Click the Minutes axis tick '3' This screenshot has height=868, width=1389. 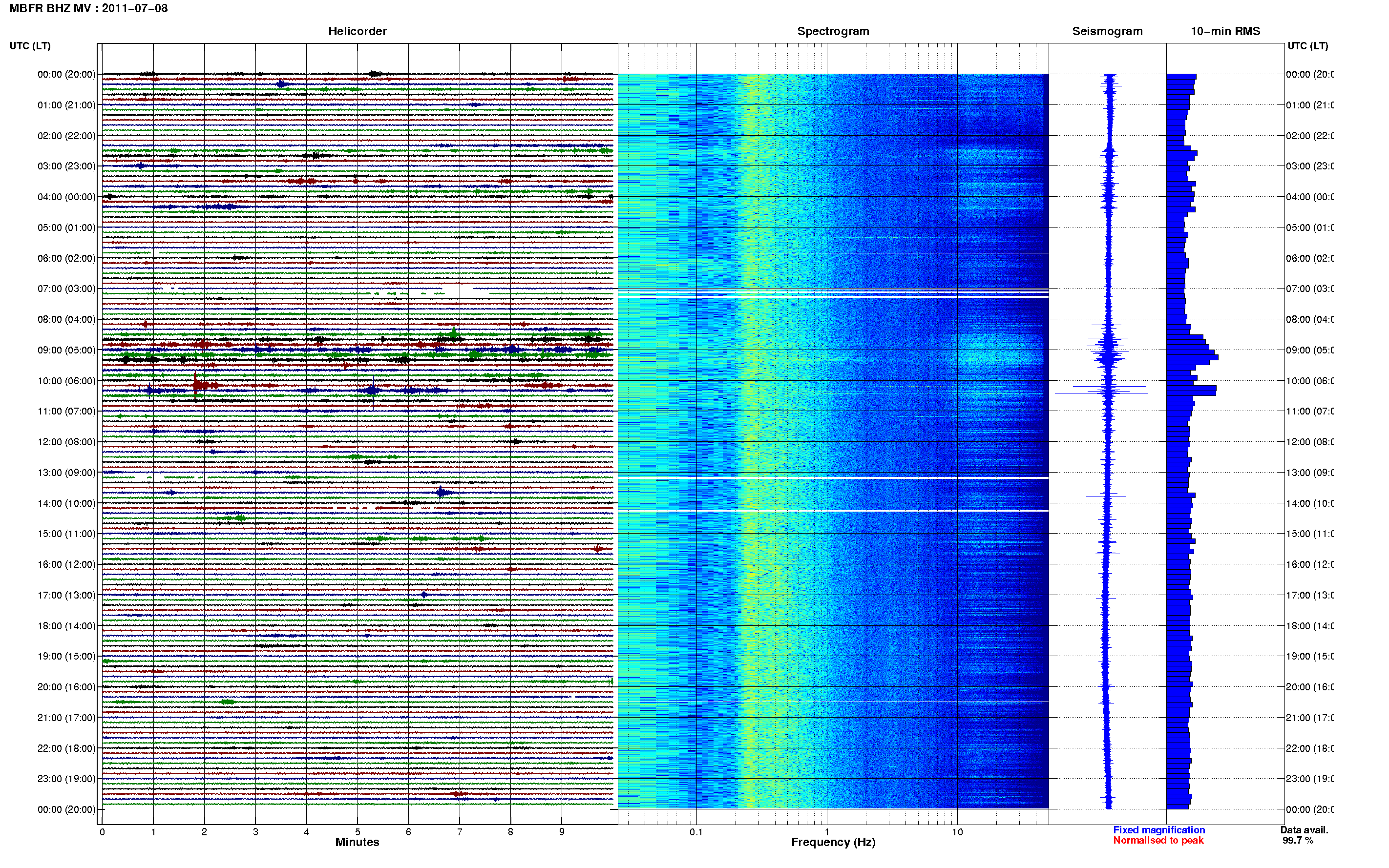(255, 832)
